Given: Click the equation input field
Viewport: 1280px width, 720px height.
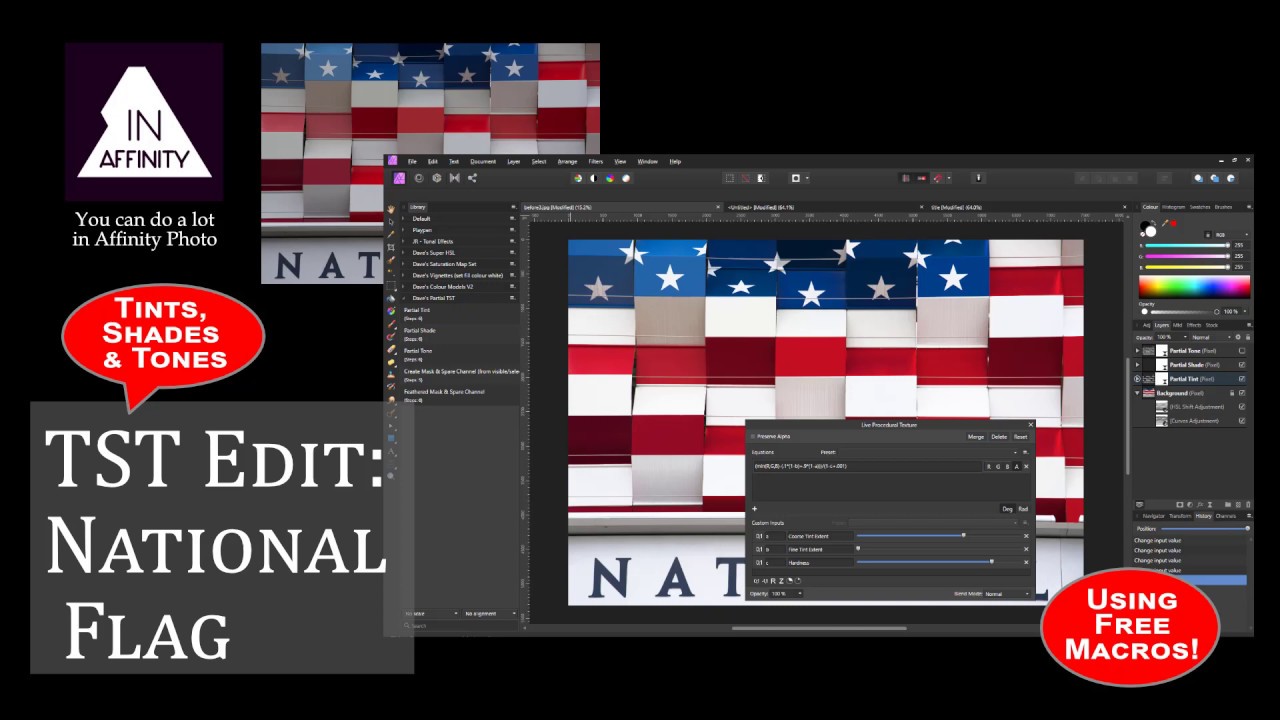Looking at the screenshot, I should (867, 466).
